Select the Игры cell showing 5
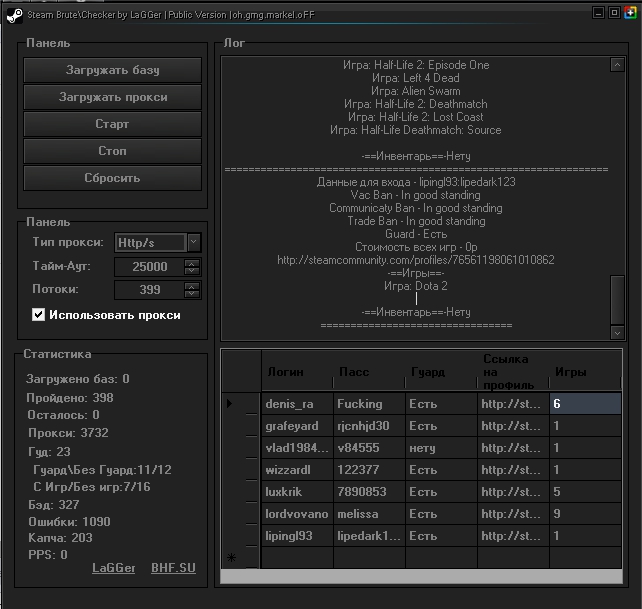 pyautogui.click(x=585, y=492)
